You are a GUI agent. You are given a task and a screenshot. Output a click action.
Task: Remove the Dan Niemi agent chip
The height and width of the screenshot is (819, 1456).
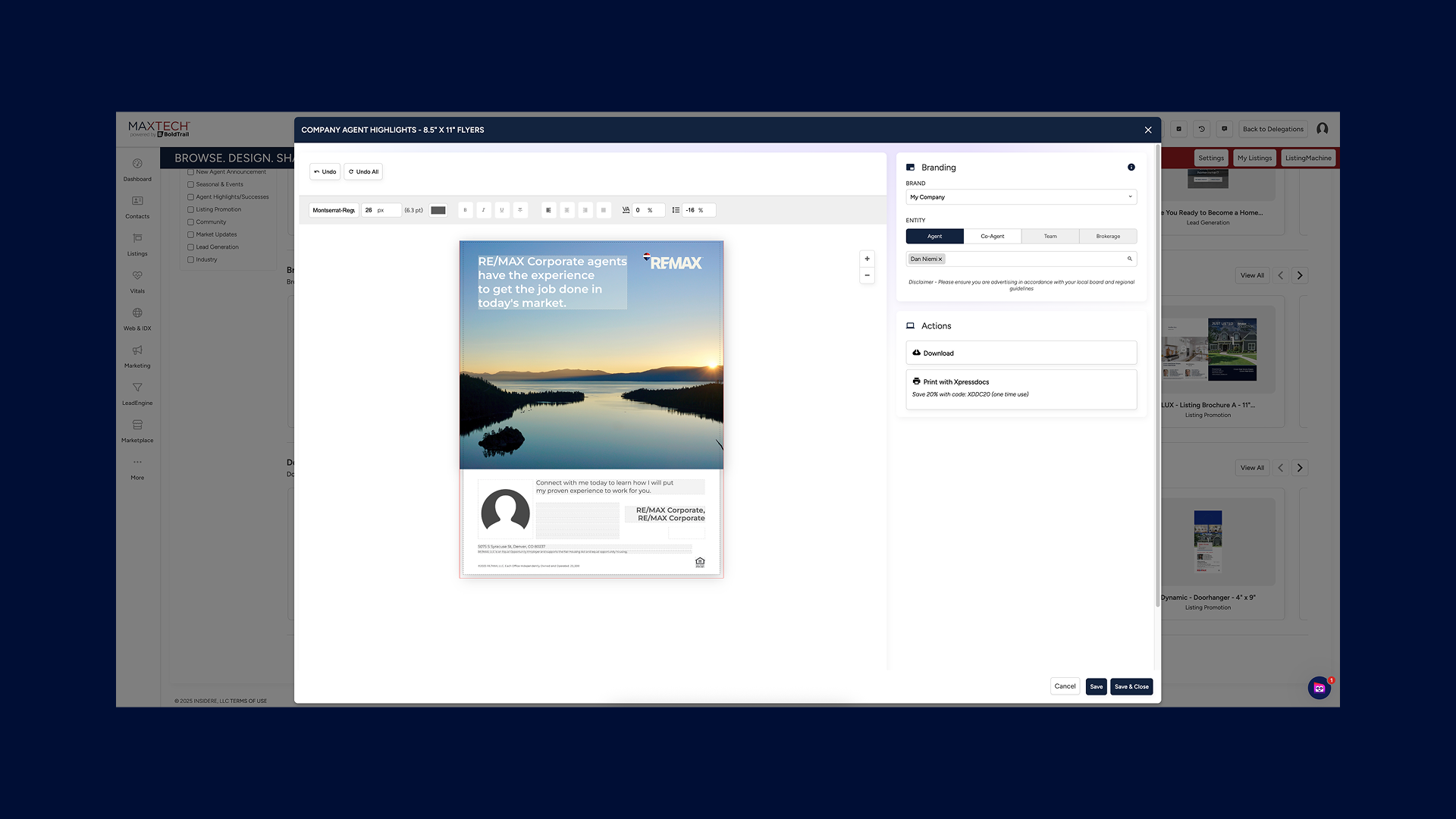coord(940,259)
